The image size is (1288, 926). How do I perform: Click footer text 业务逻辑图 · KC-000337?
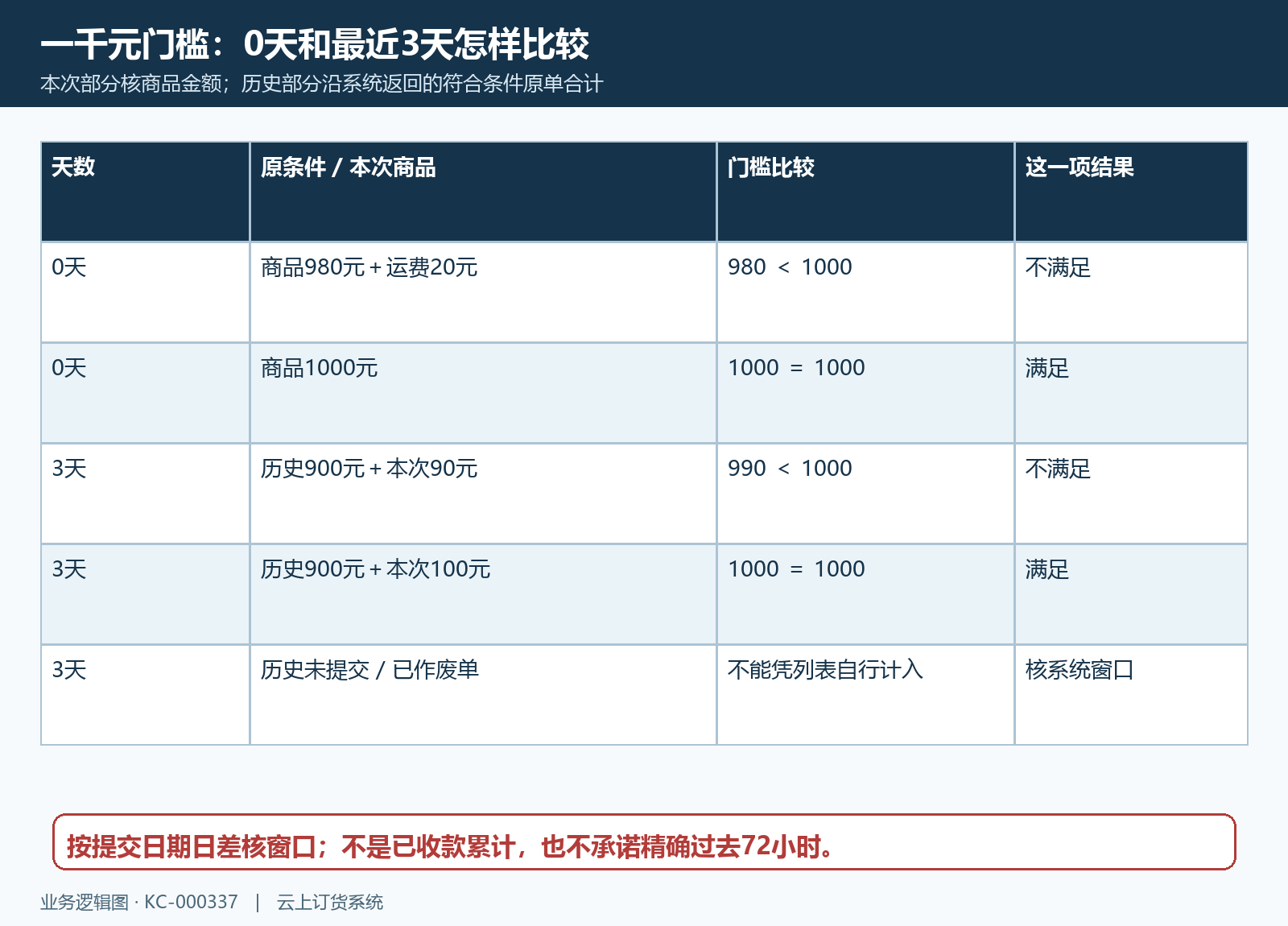click(x=139, y=903)
